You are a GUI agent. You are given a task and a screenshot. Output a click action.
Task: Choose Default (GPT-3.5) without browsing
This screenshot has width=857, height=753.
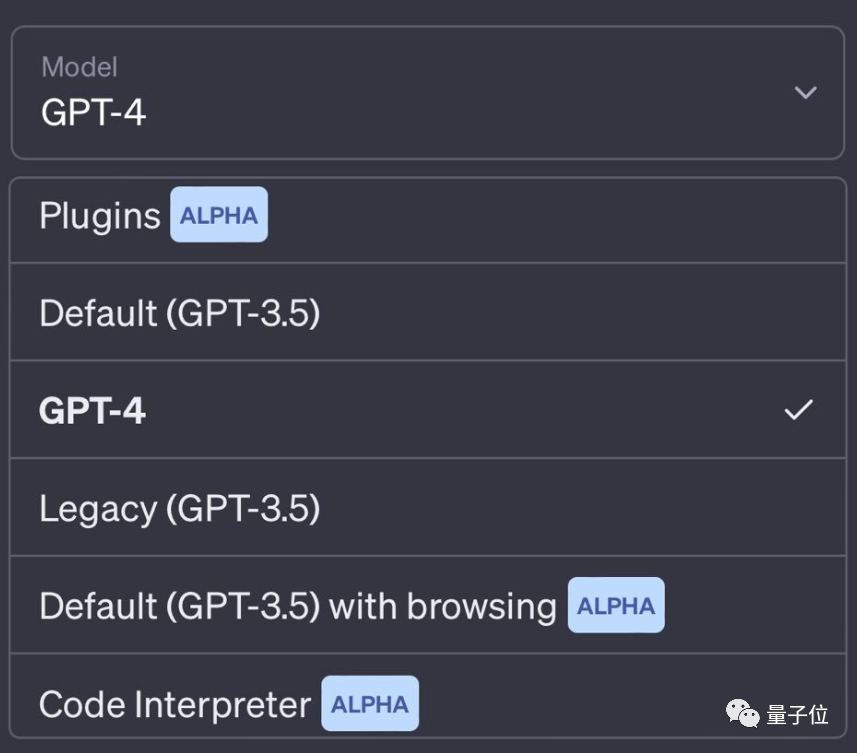(x=180, y=313)
